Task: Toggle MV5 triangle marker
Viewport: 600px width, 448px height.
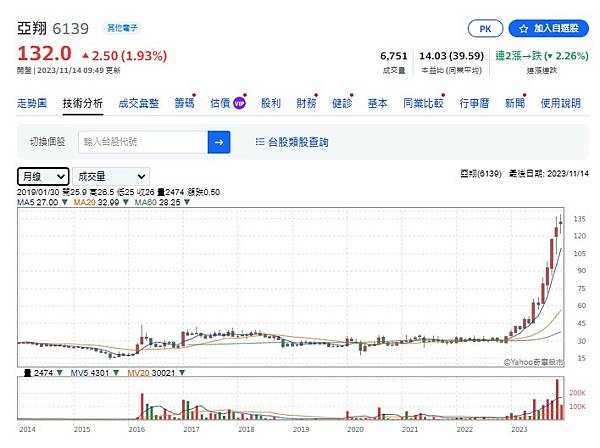Action: (116, 373)
